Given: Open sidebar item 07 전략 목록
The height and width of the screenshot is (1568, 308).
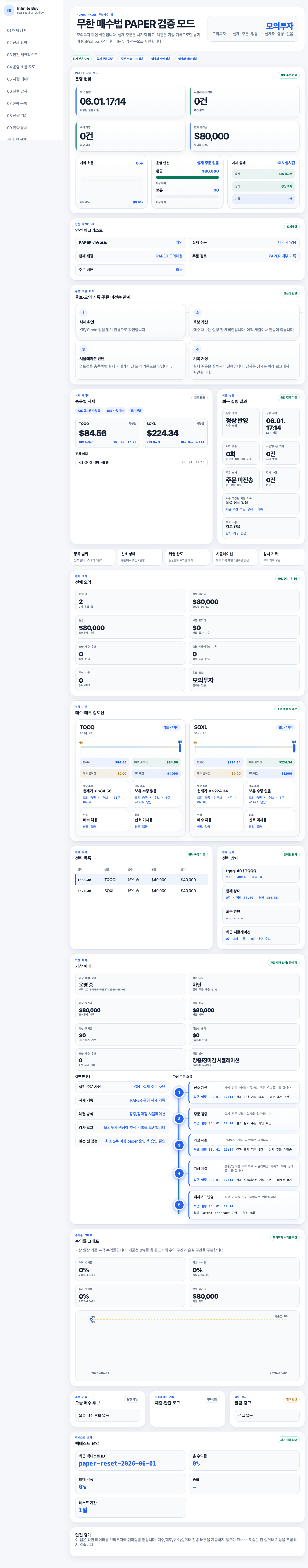Looking at the screenshot, I should click(31, 103).
